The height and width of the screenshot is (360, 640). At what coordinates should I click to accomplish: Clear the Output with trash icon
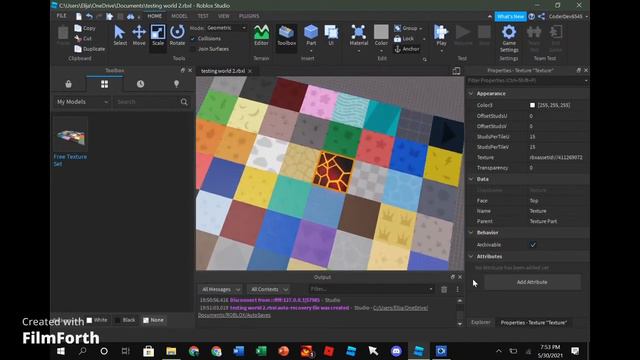(x=444, y=289)
